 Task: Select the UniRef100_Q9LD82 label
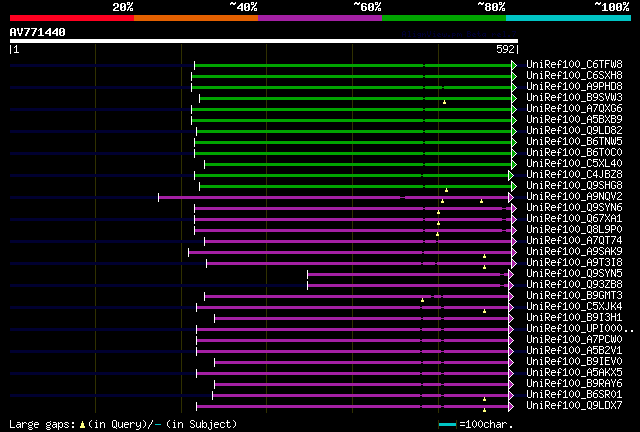(574, 131)
